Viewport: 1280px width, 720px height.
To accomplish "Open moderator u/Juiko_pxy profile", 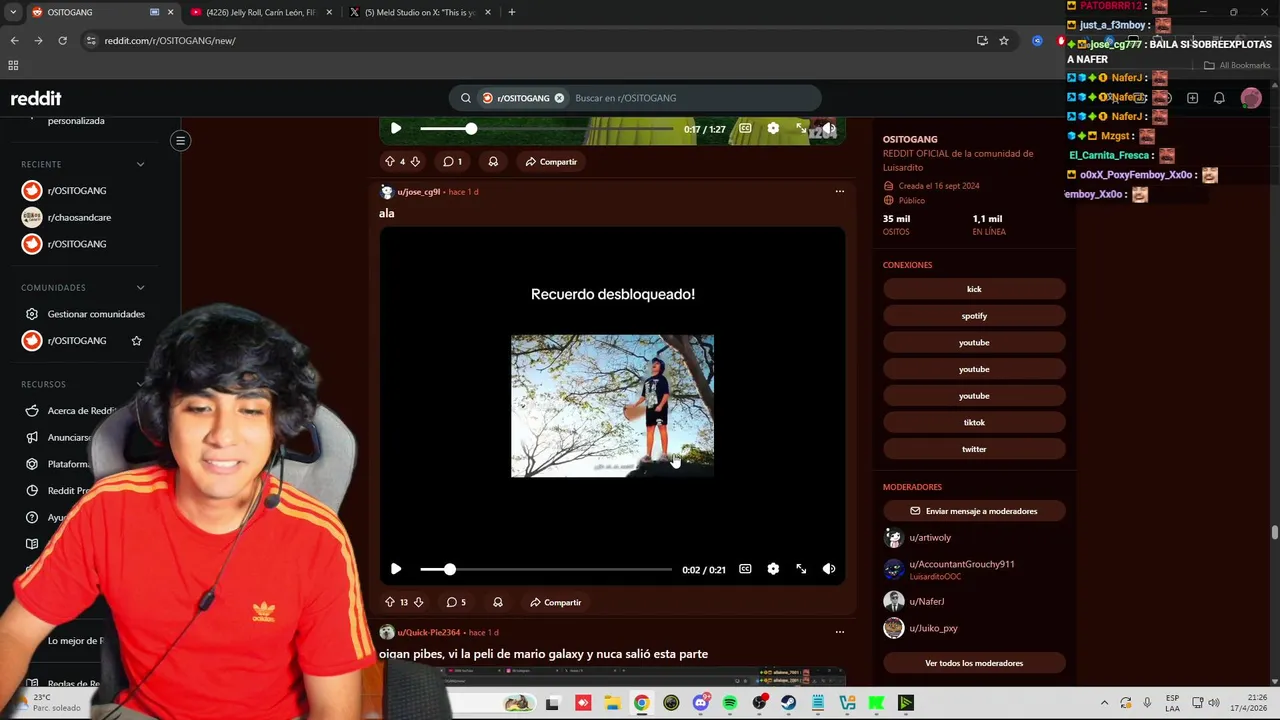I will click(933, 628).
